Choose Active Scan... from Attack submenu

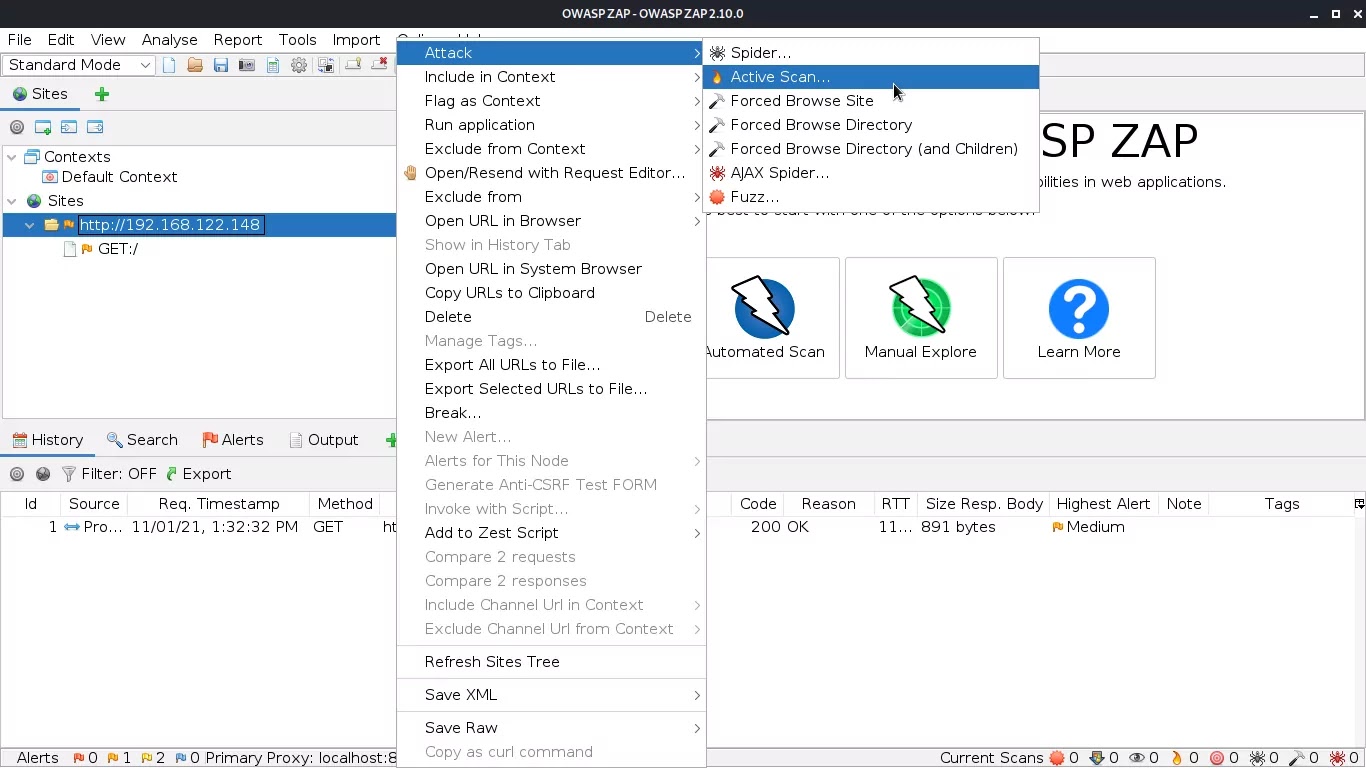(871, 77)
